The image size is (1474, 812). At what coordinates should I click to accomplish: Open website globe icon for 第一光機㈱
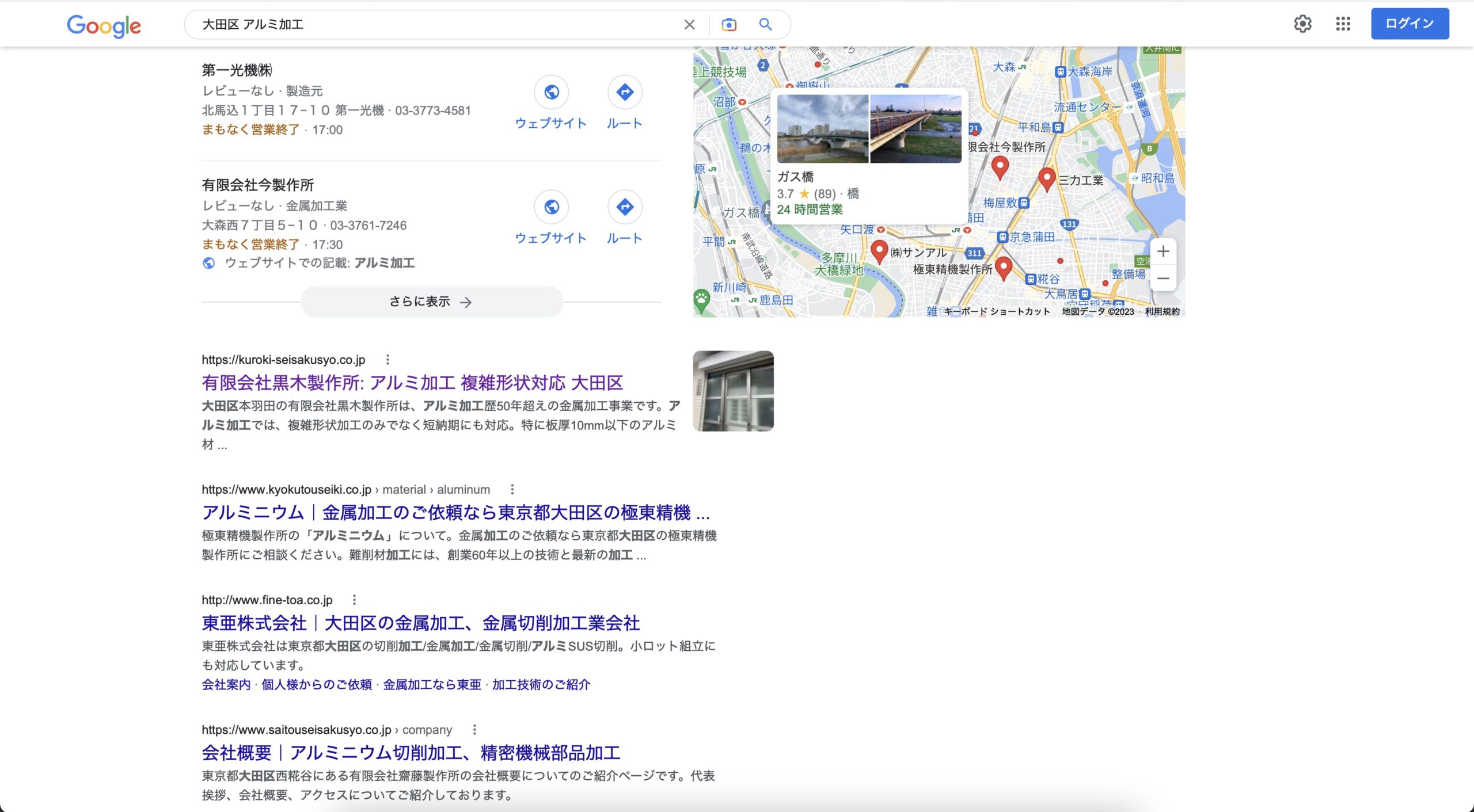pos(551,92)
